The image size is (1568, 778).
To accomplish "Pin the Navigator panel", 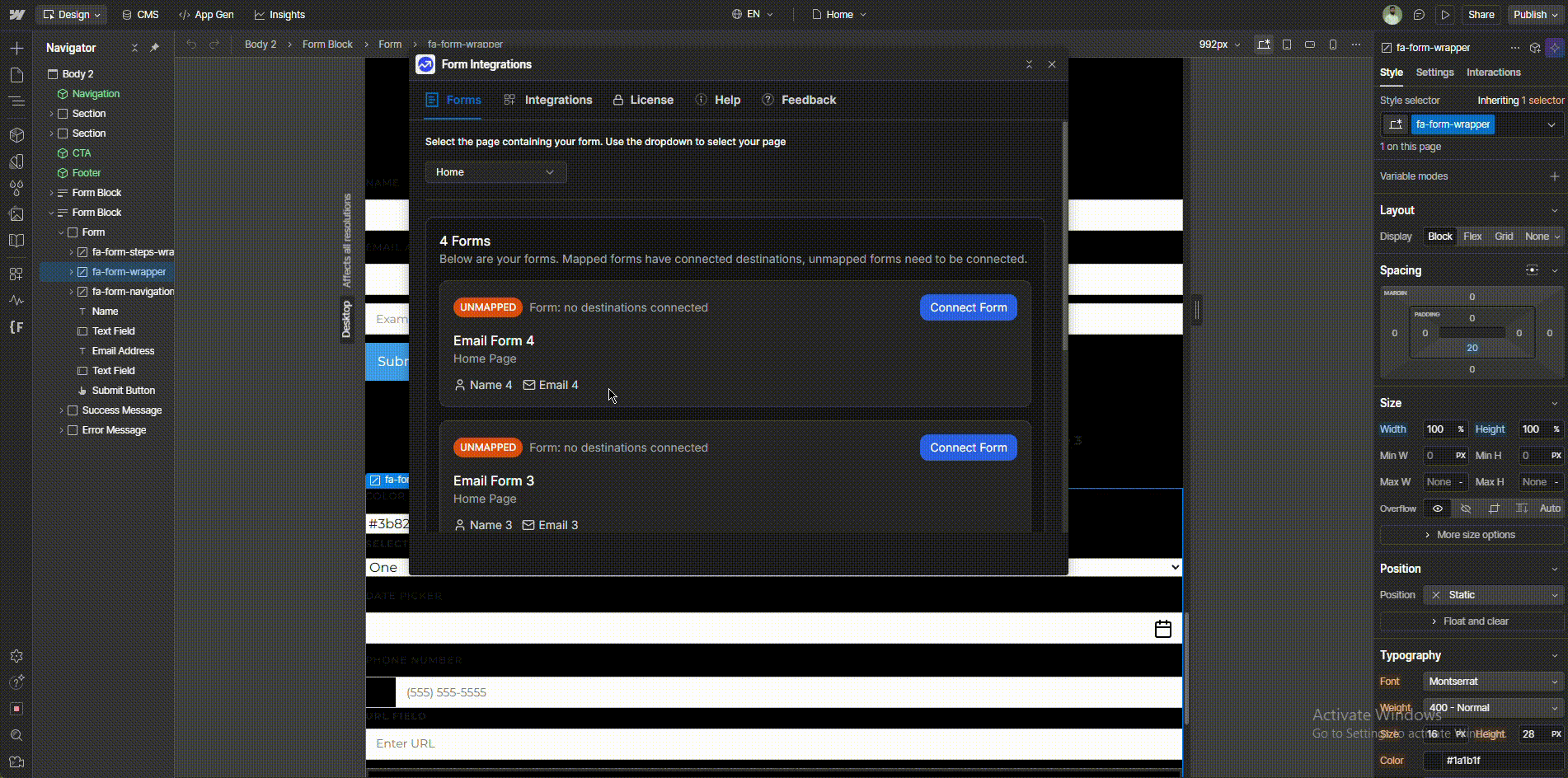I will coord(154,48).
